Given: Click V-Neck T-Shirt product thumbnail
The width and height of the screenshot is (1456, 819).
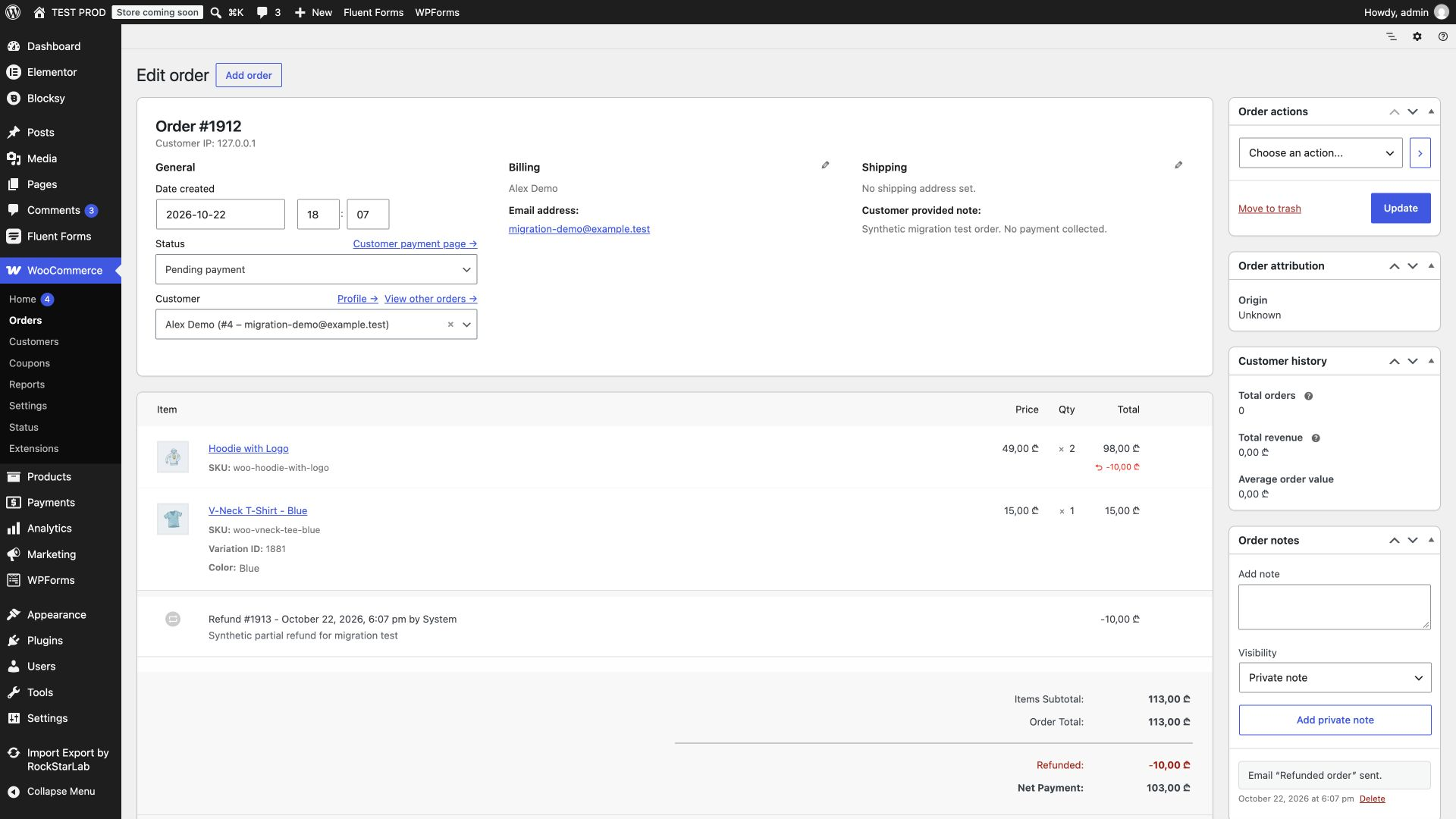Looking at the screenshot, I should click(173, 519).
